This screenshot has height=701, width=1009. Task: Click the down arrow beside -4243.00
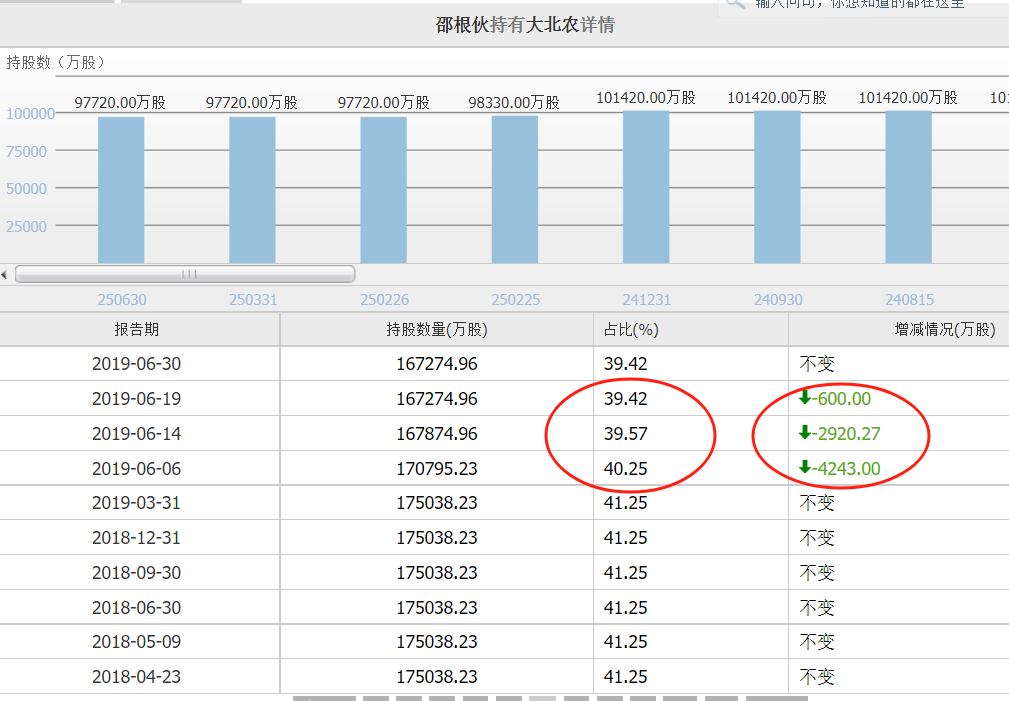(805, 467)
